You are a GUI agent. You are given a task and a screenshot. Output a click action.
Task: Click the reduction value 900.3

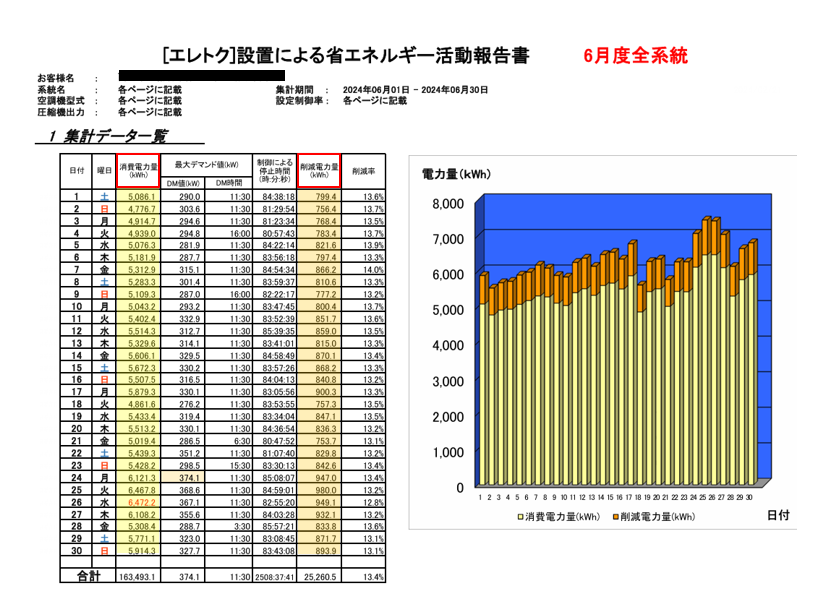point(326,392)
